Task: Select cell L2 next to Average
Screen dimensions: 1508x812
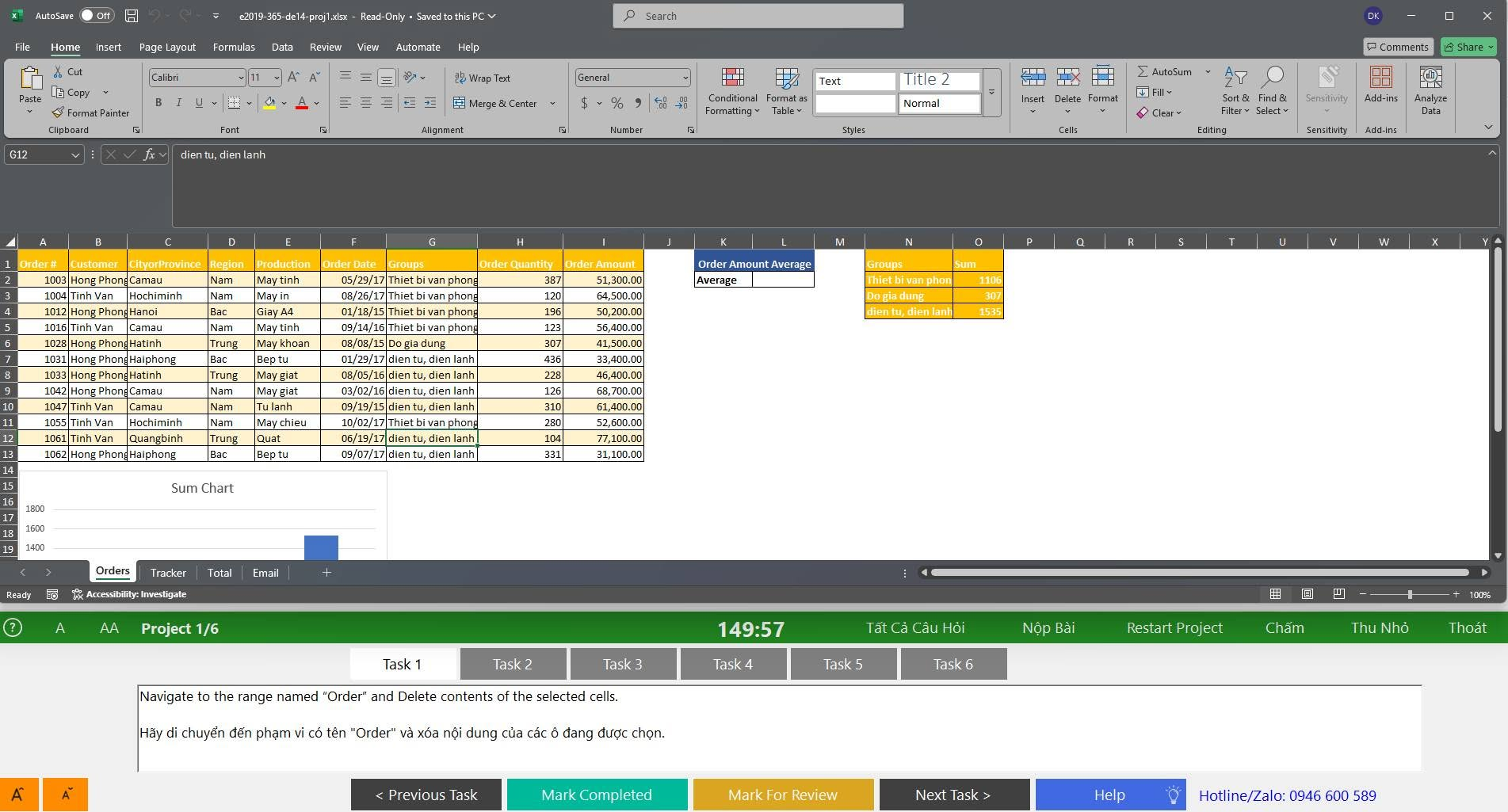Action: coord(783,280)
